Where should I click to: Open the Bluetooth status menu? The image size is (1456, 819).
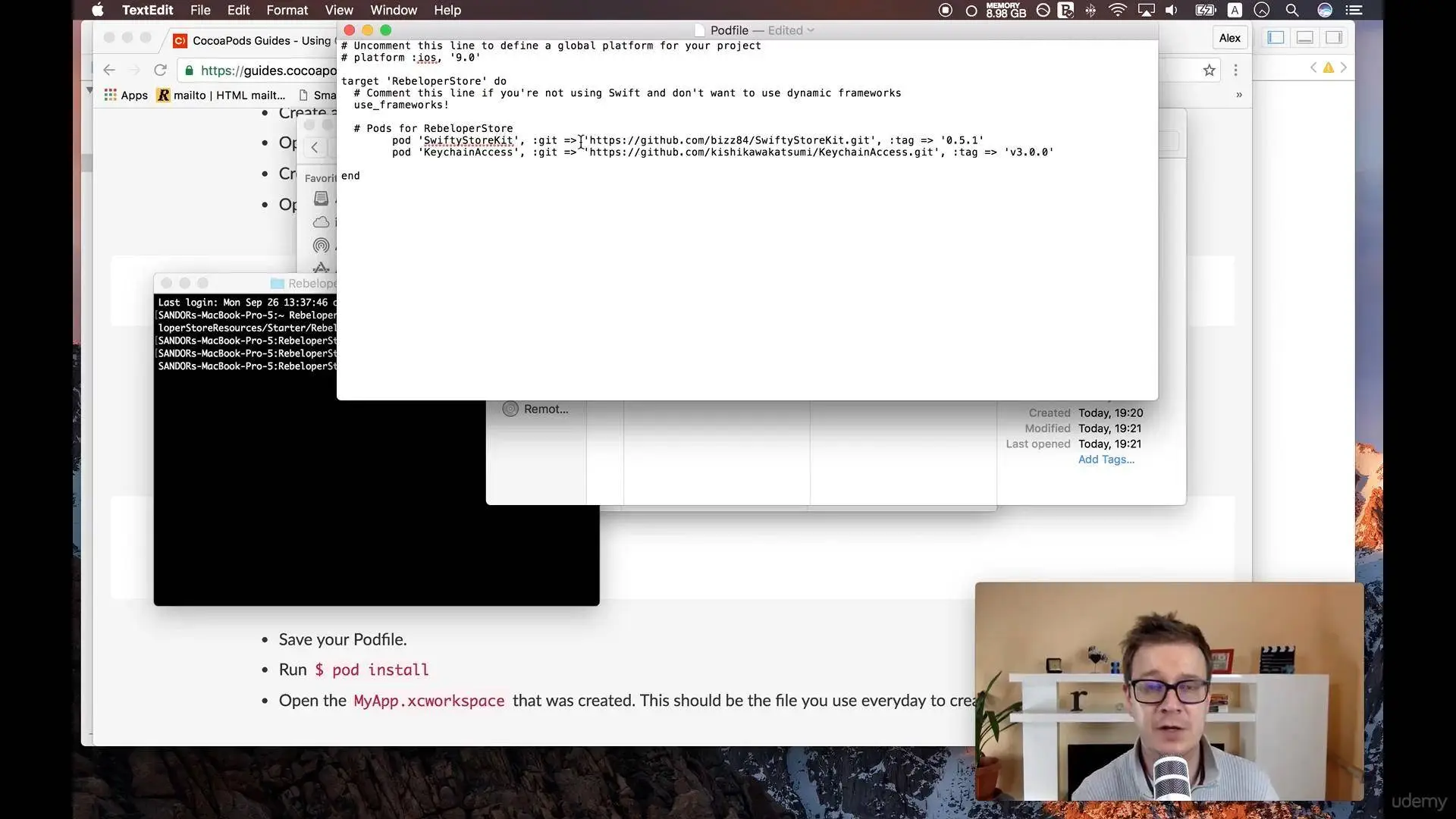click(1090, 10)
